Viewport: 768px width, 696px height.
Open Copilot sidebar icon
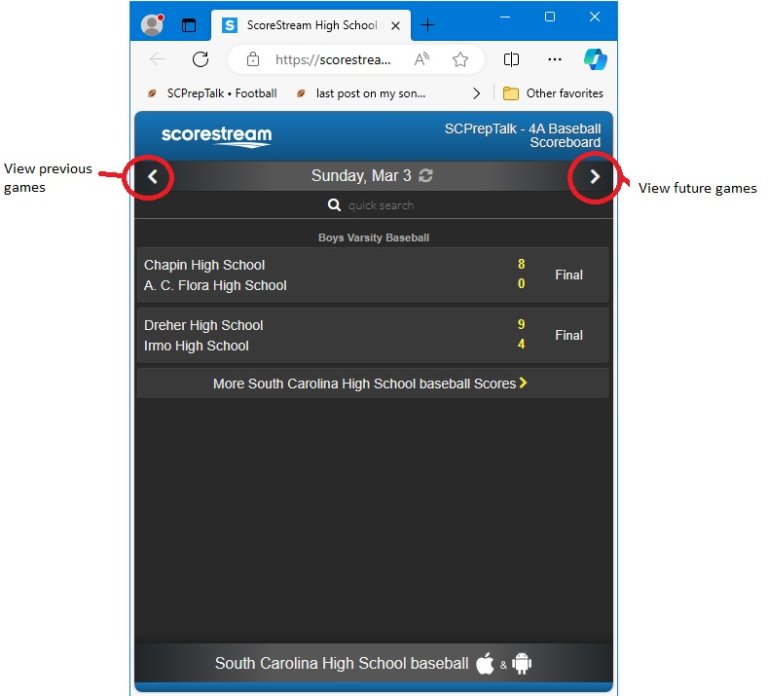click(x=595, y=59)
